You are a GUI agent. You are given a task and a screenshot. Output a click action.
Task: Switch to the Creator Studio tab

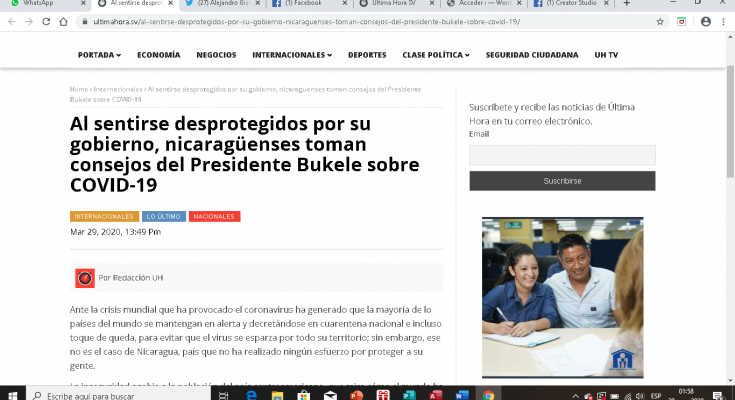[x=571, y=3]
